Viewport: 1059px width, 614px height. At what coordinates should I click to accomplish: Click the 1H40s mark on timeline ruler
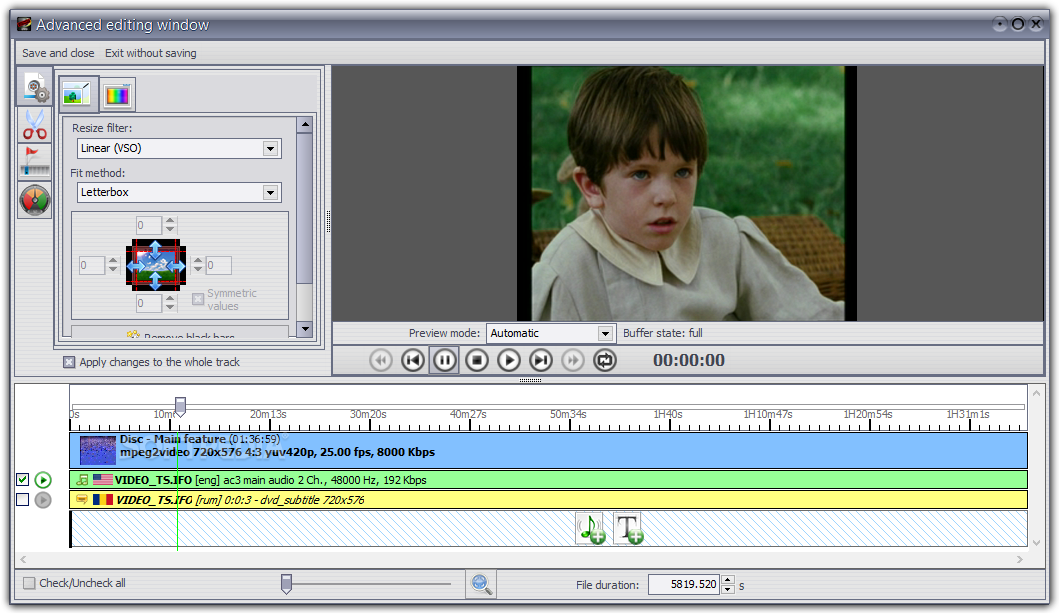667,414
